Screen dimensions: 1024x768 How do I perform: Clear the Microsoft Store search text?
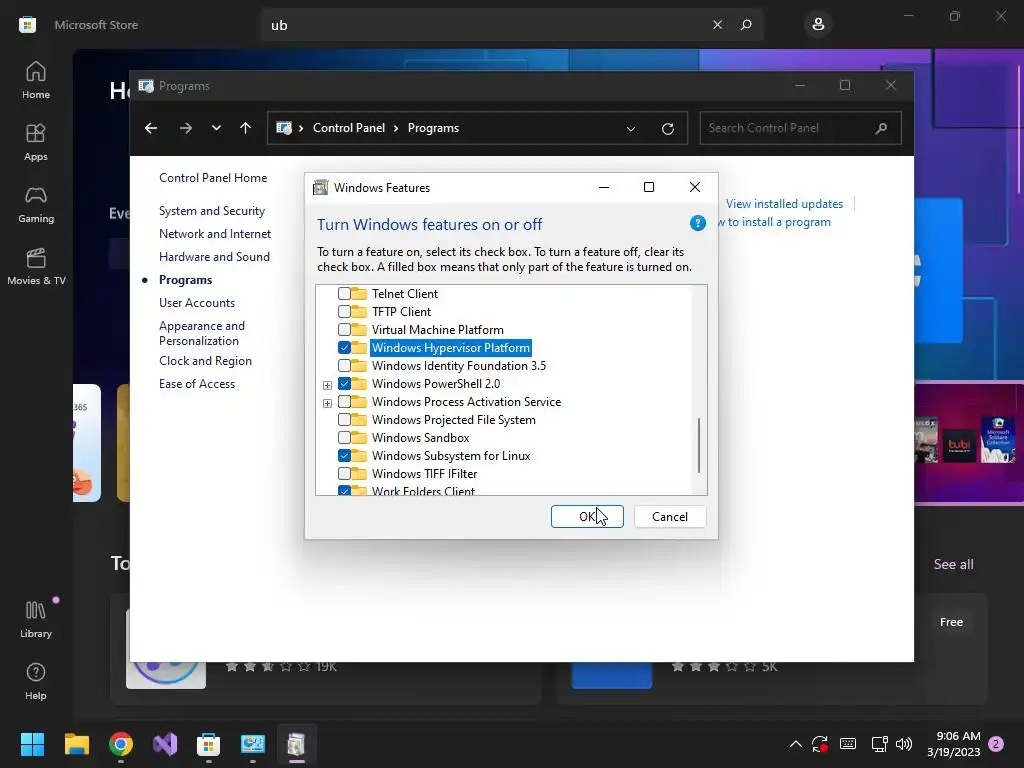717,25
